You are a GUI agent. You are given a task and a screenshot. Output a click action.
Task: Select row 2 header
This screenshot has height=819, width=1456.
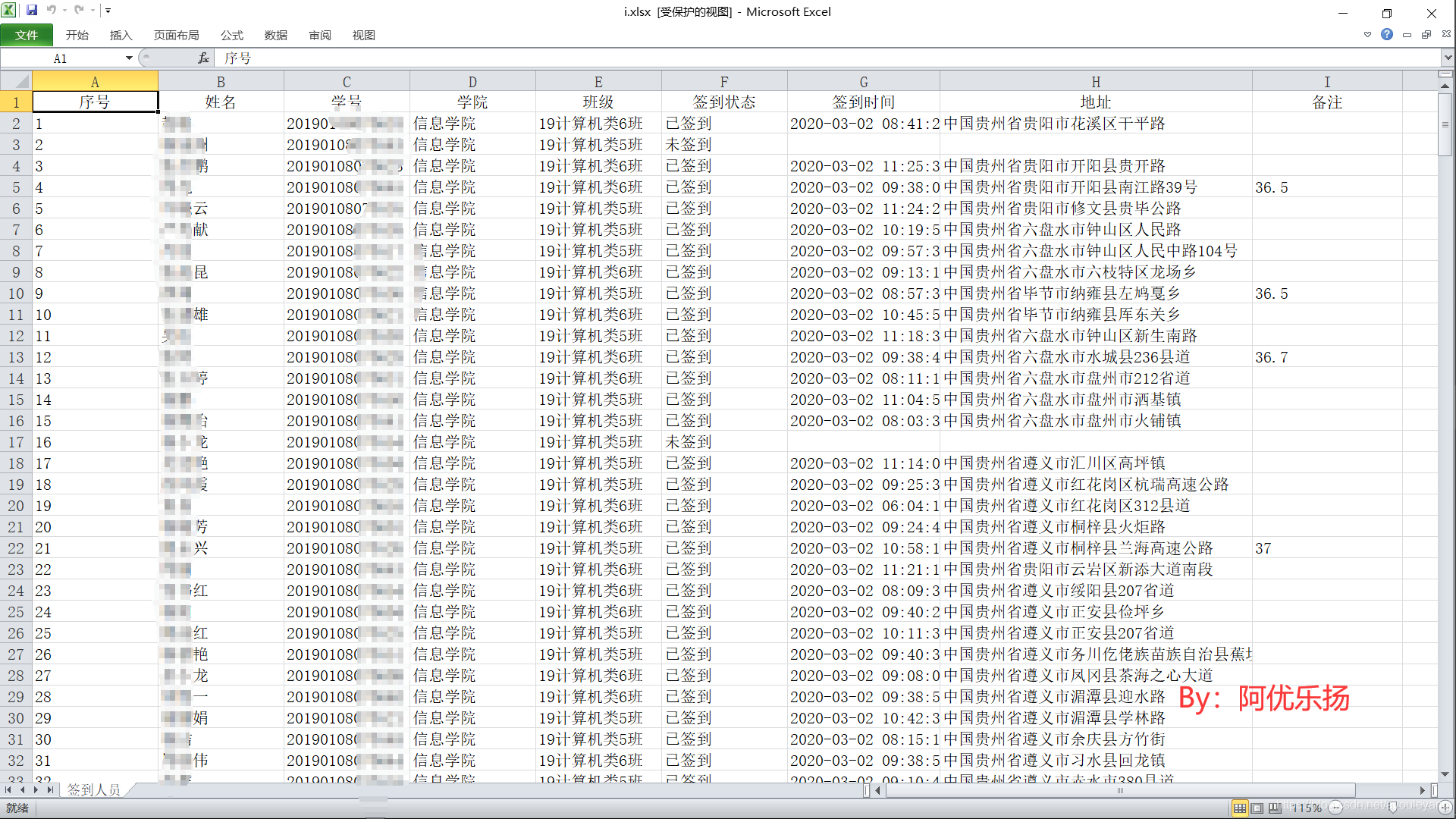click(16, 124)
